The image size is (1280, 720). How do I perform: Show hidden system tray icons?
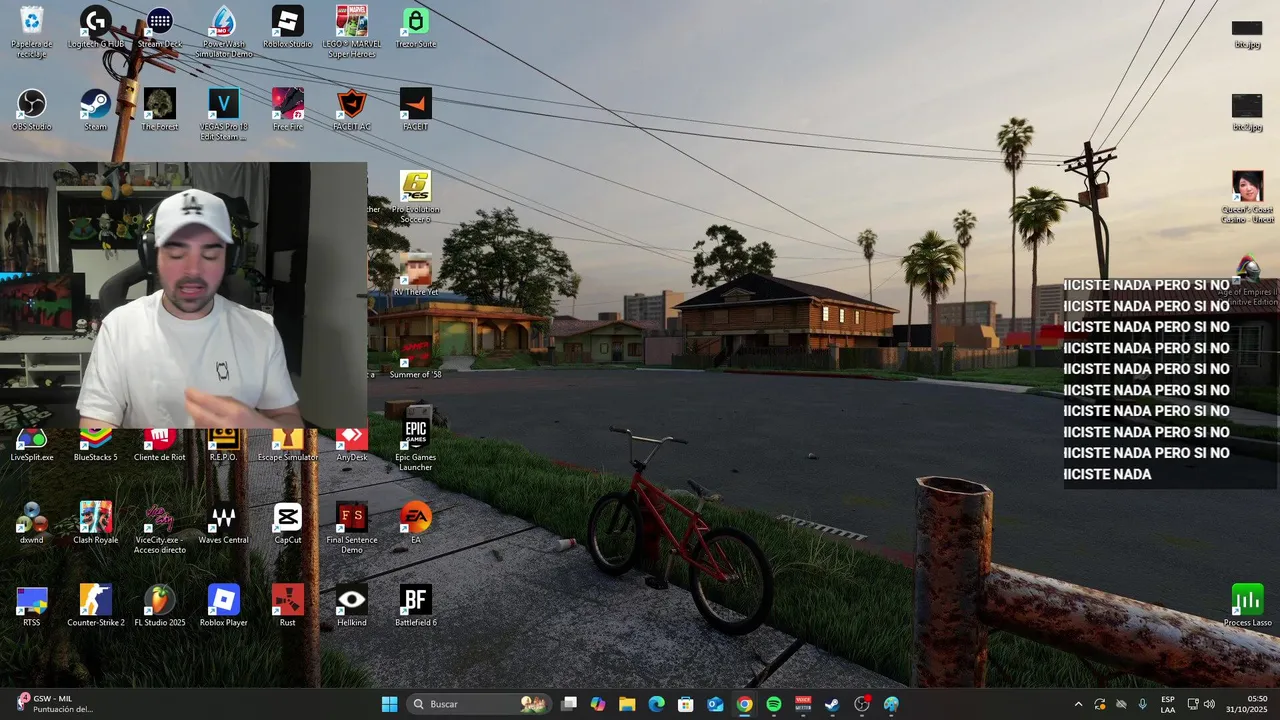[x=1078, y=704]
